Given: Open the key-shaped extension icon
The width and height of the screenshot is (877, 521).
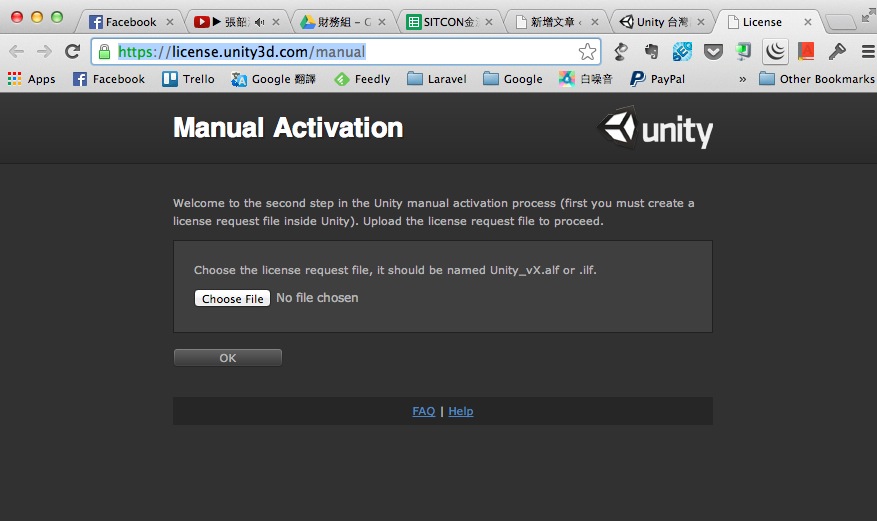Looking at the screenshot, I should click(x=837, y=52).
